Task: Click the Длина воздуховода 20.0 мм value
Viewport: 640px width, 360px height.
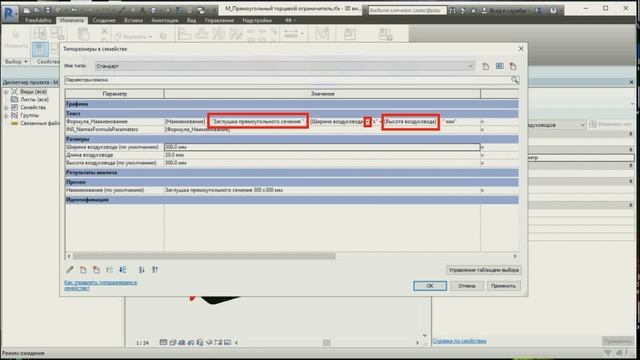Action: point(322,155)
